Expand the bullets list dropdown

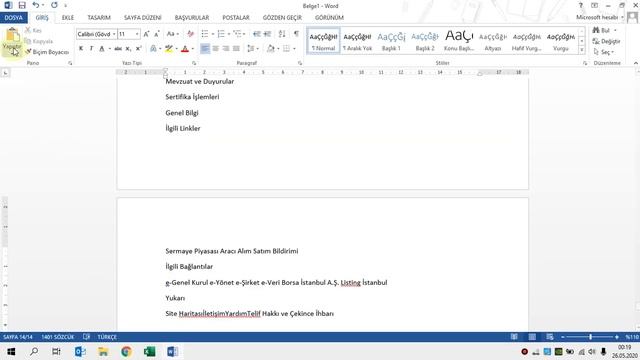(x=213, y=34)
